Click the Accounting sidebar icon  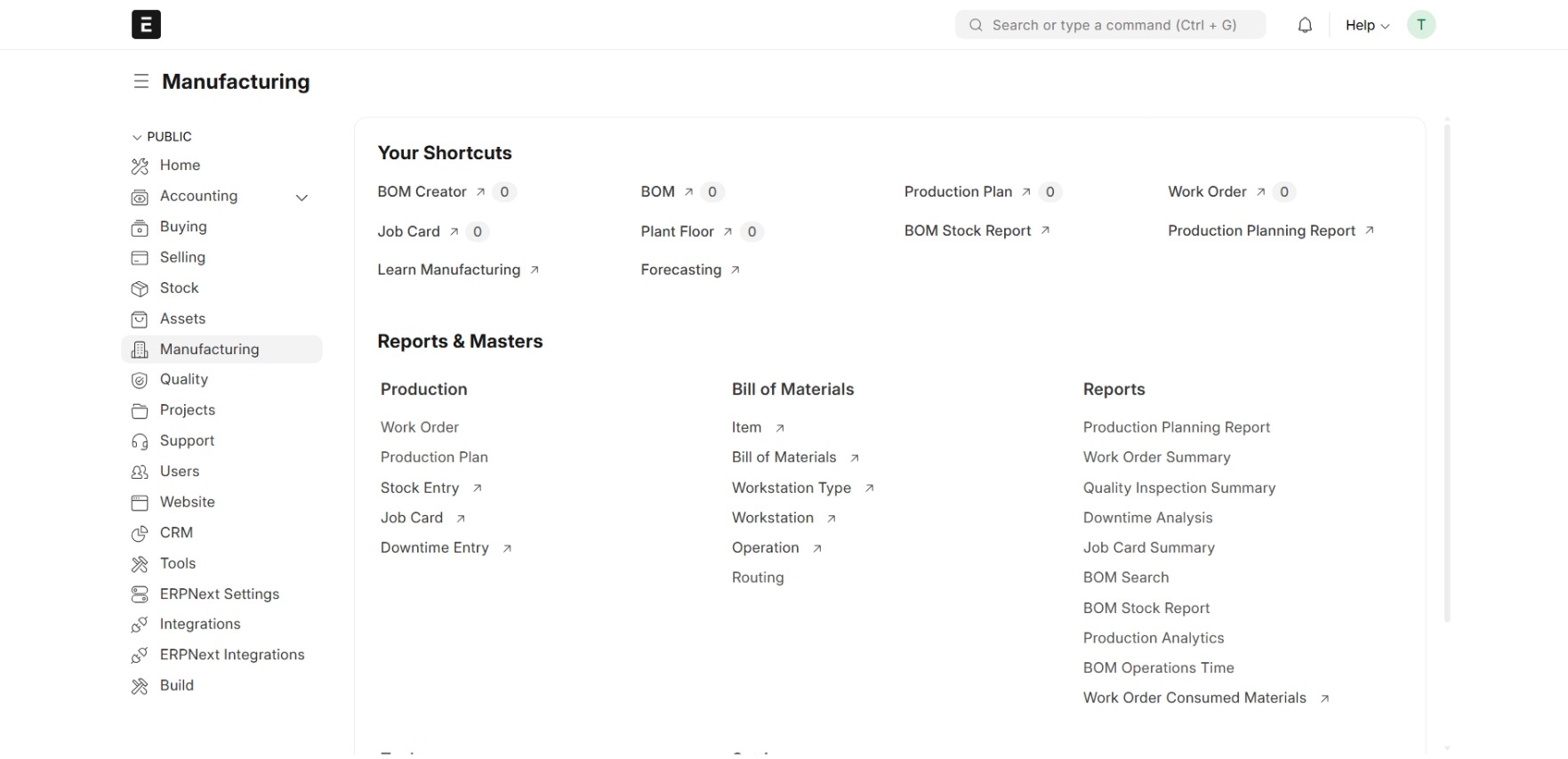pyautogui.click(x=140, y=197)
